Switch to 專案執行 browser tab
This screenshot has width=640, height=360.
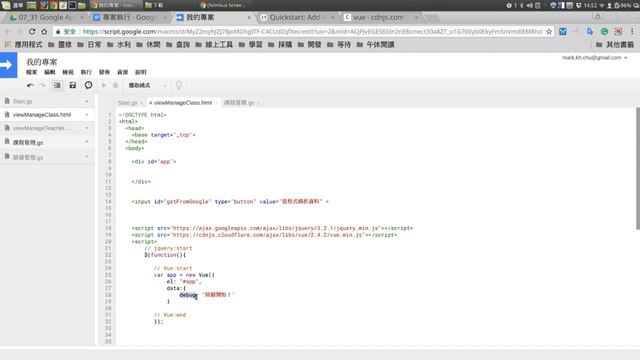pos(129,18)
